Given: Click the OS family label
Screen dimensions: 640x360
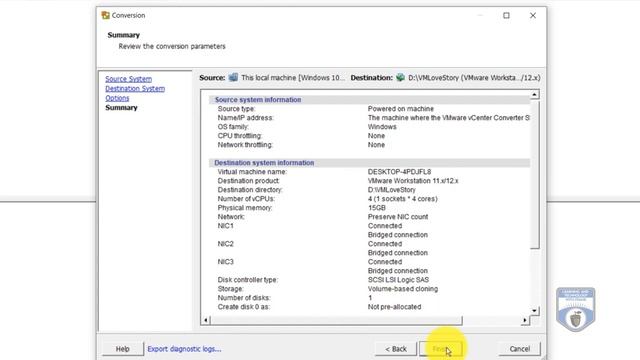Looking at the screenshot, I should 233,127.
